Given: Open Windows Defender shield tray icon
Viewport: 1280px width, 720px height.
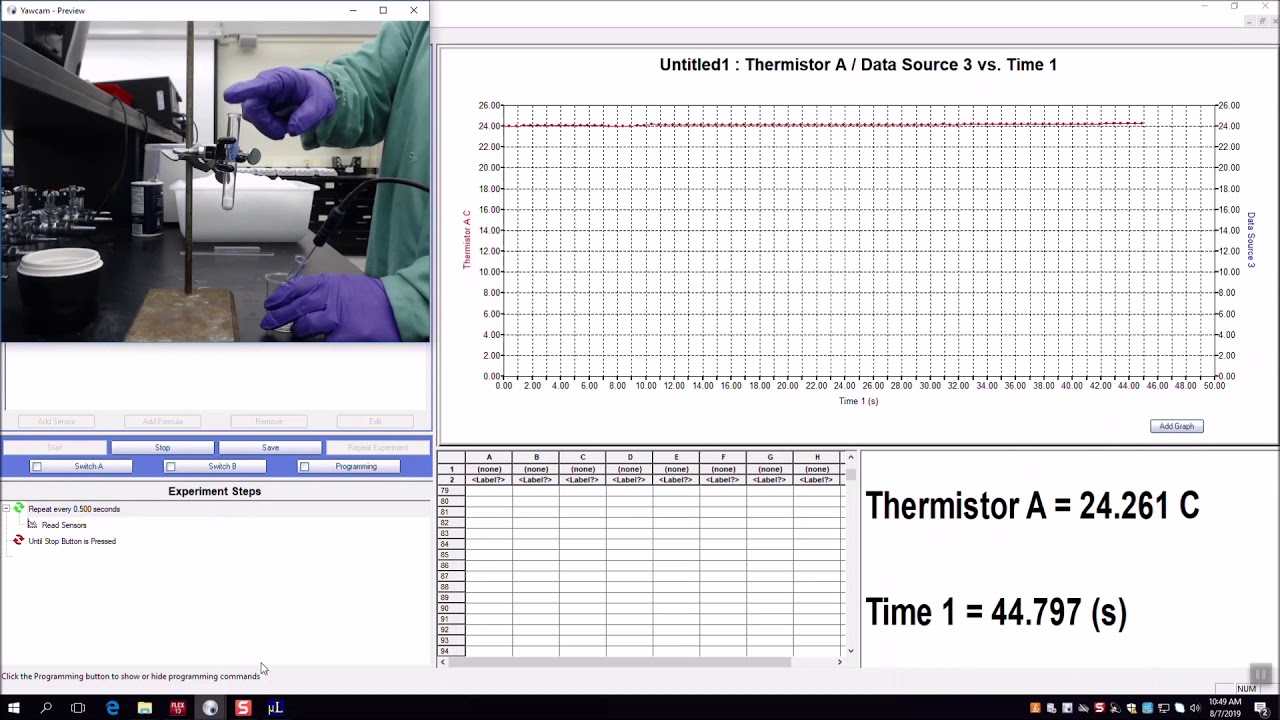Looking at the screenshot, I should tap(1131, 708).
